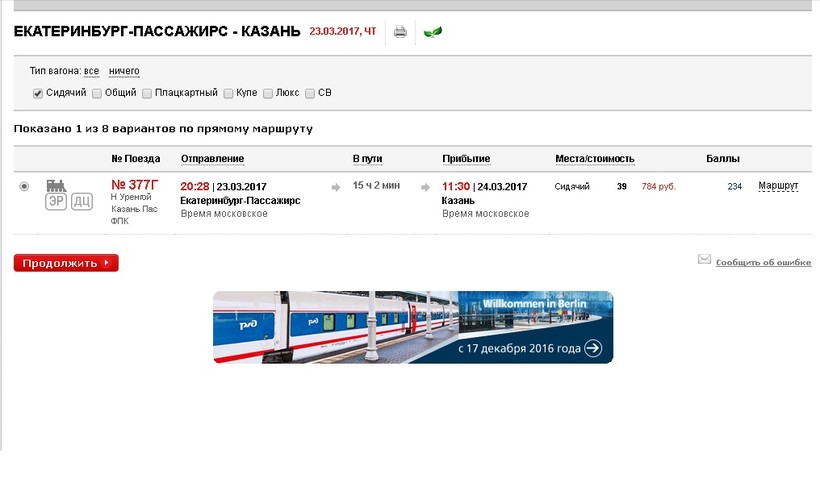The width and height of the screenshot is (820, 487).
Task: Select the radio button for train 377Г
Action: click(24, 186)
